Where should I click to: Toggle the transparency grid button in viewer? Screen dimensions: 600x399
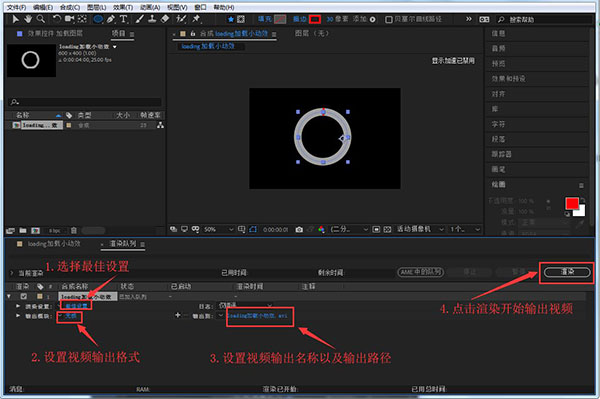pyautogui.click(x=387, y=230)
